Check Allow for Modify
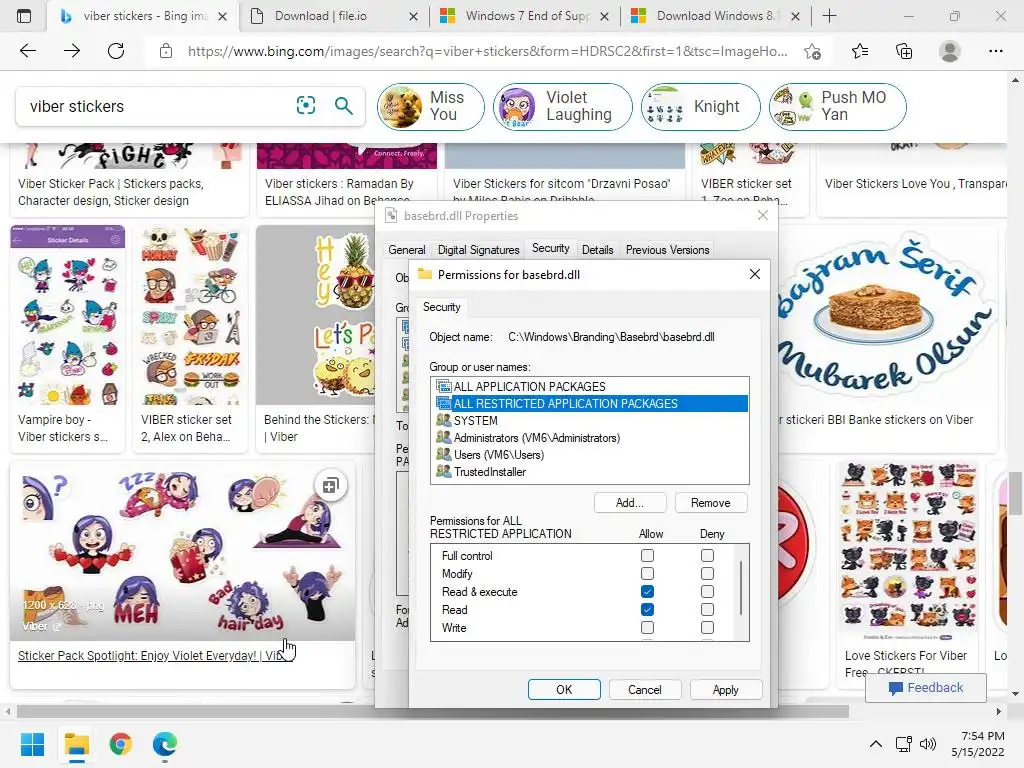The image size is (1024, 768). click(647, 573)
